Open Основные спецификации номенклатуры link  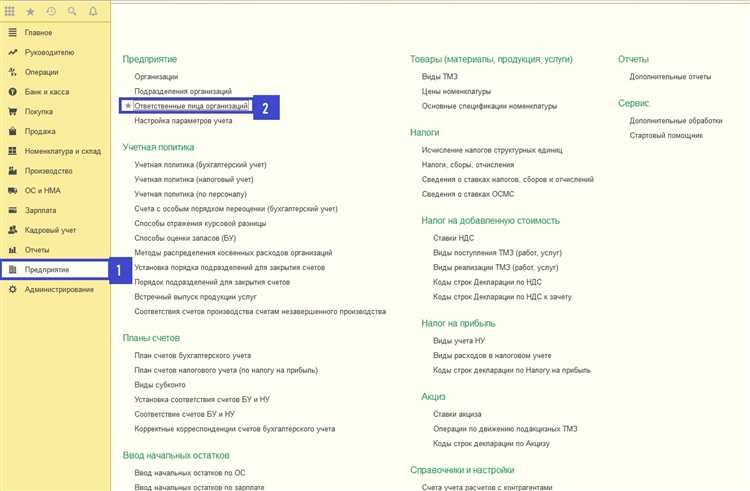489,106
